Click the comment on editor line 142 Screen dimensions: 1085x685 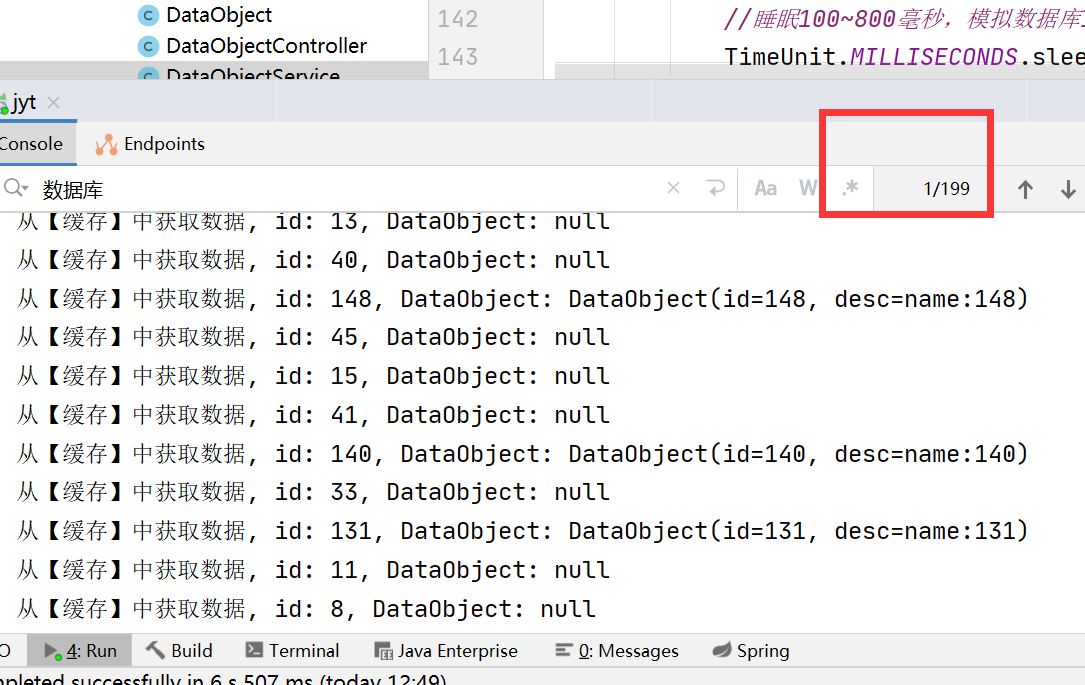904,19
